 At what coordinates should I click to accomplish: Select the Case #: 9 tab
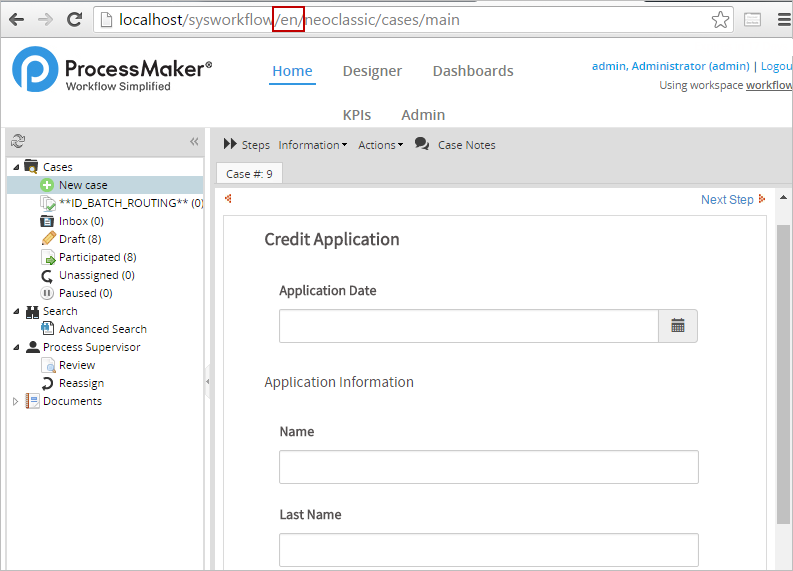click(249, 174)
